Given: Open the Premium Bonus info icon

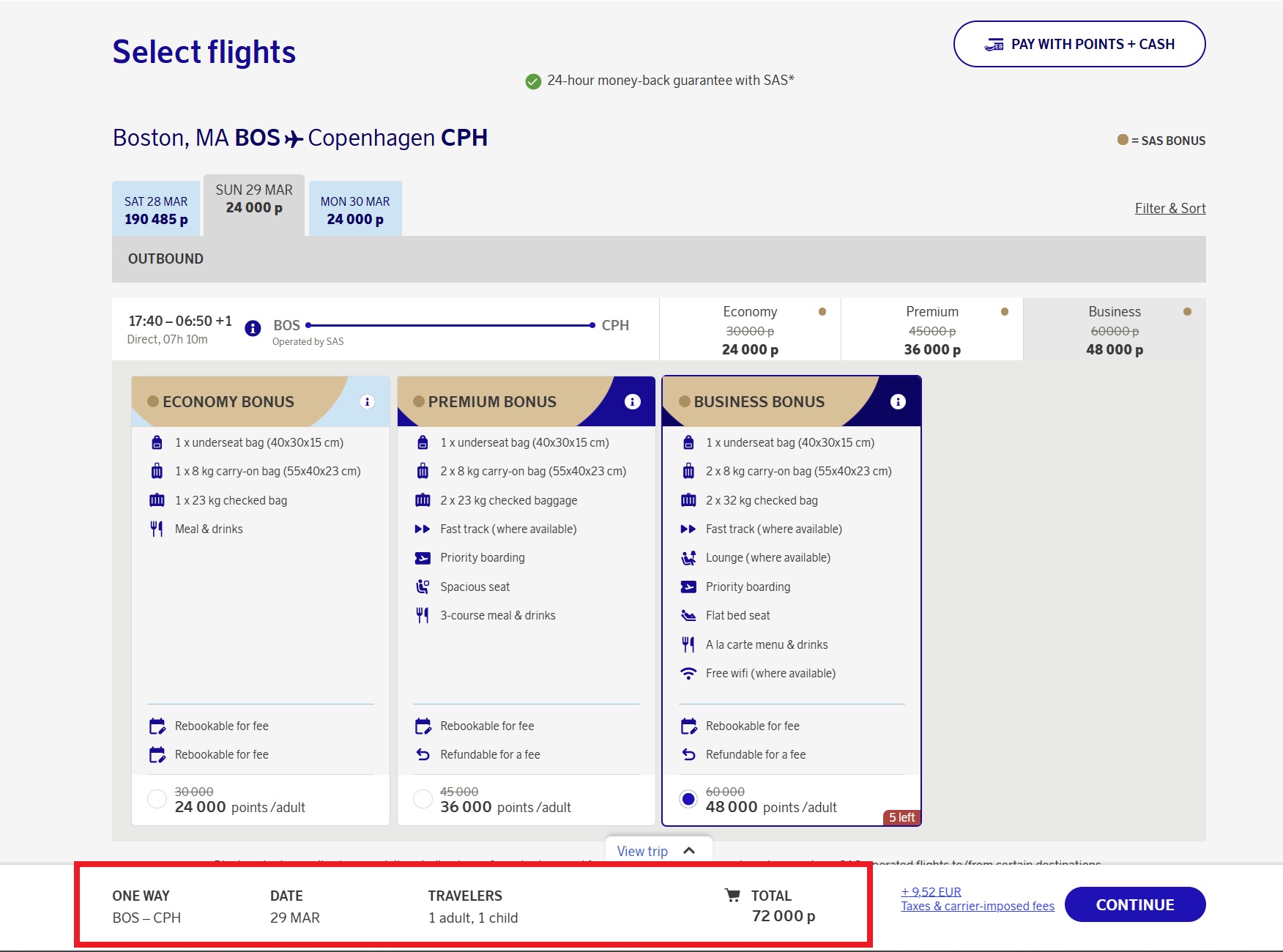Looking at the screenshot, I should pos(632,401).
